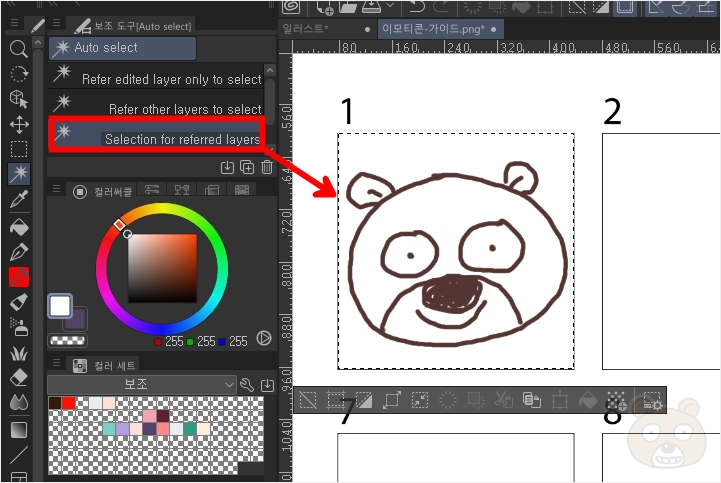Open the Approximate Color palette tab
Viewport: 721px width, 483px height.
pos(212,190)
